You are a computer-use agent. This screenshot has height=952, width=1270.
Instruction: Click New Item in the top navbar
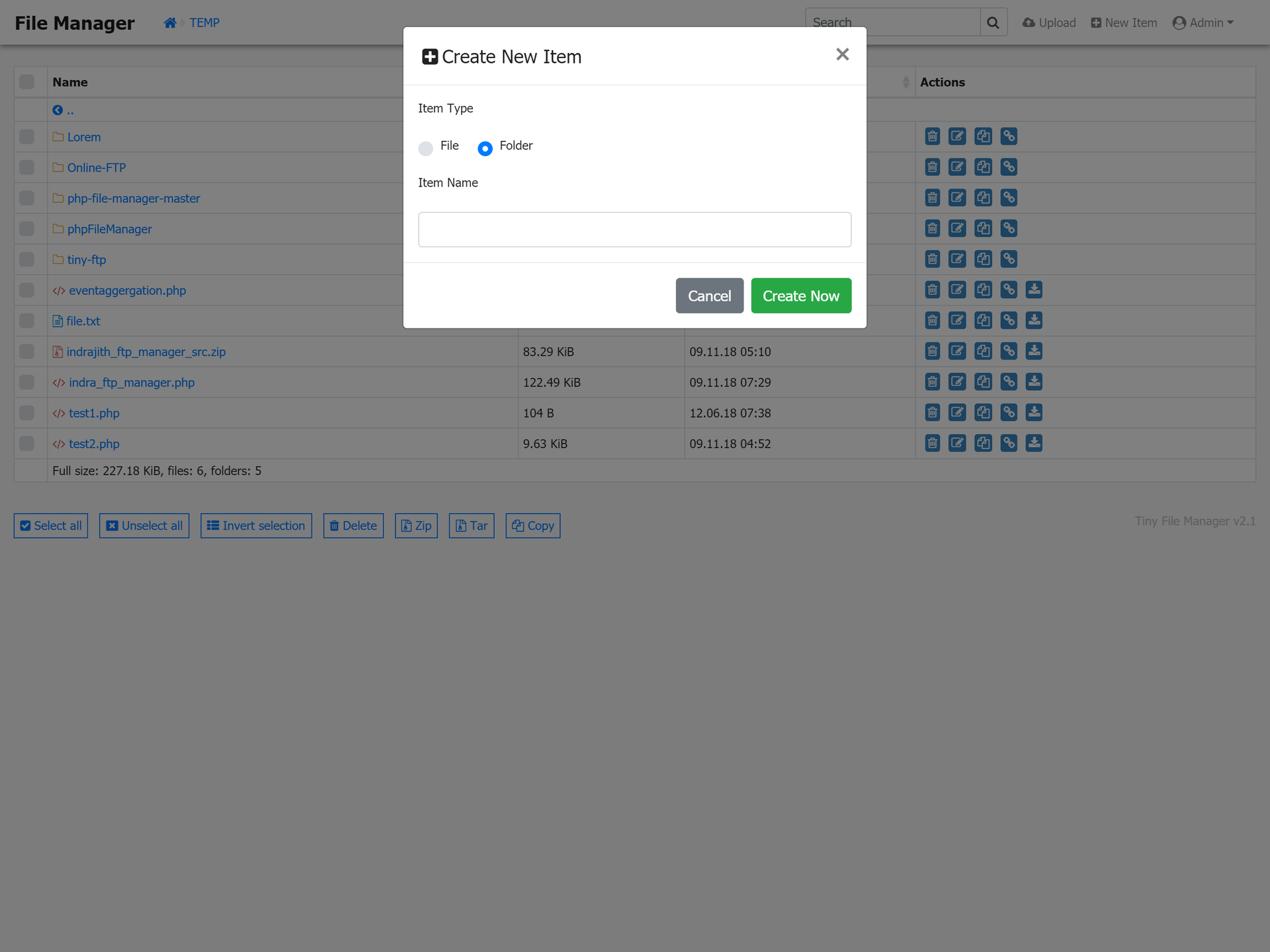click(1124, 22)
